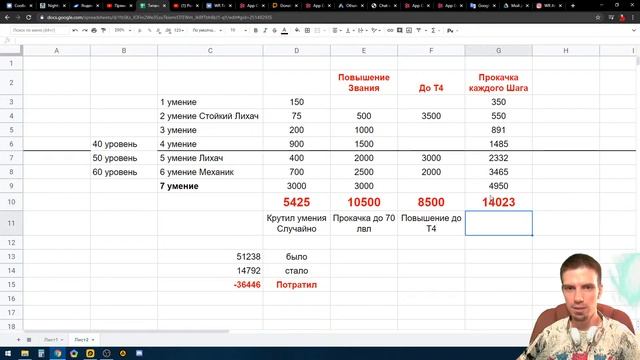
Task: Open the all sheets list
Action: [29, 340]
